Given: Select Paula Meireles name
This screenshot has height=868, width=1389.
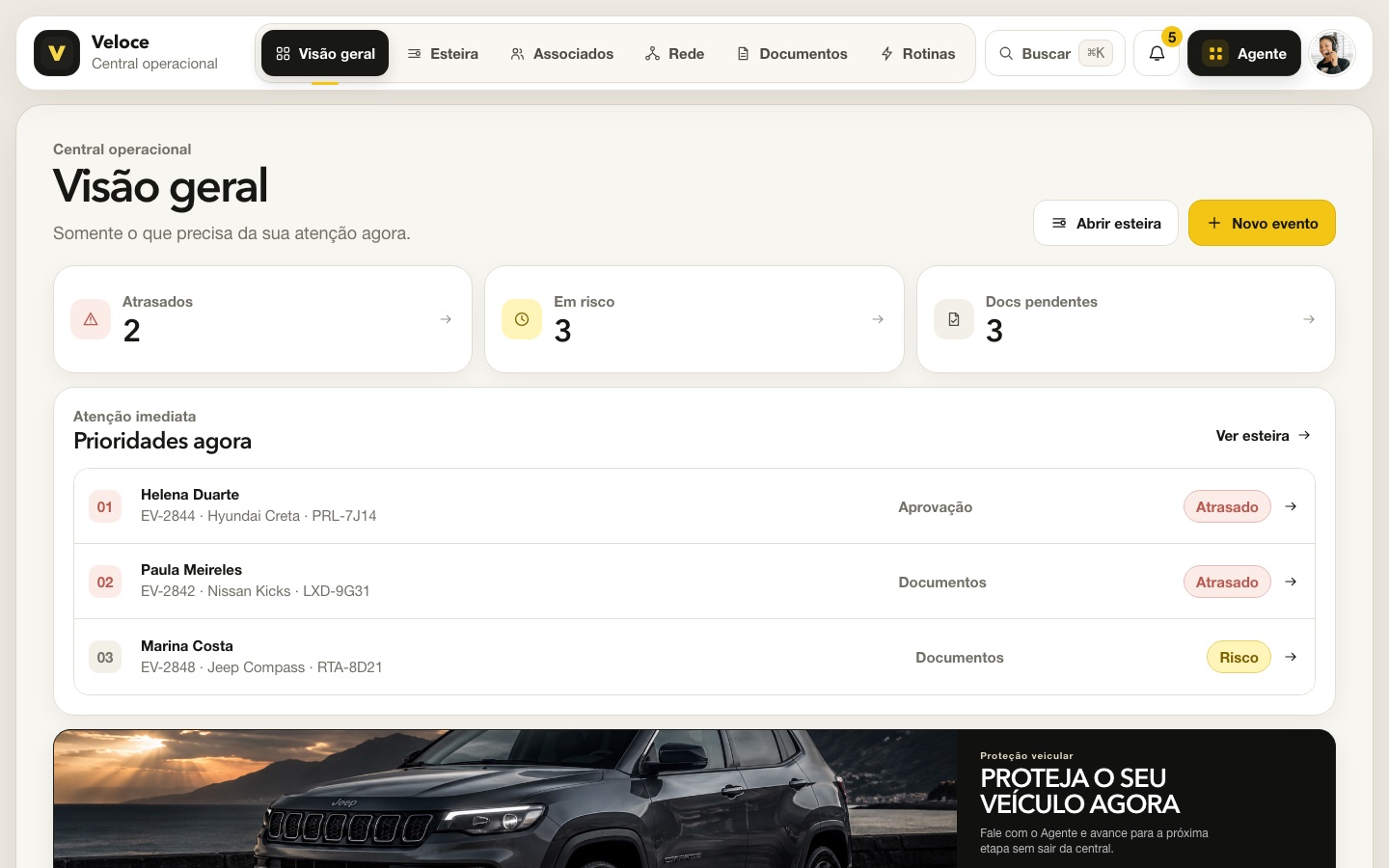Looking at the screenshot, I should (x=191, y=570).
